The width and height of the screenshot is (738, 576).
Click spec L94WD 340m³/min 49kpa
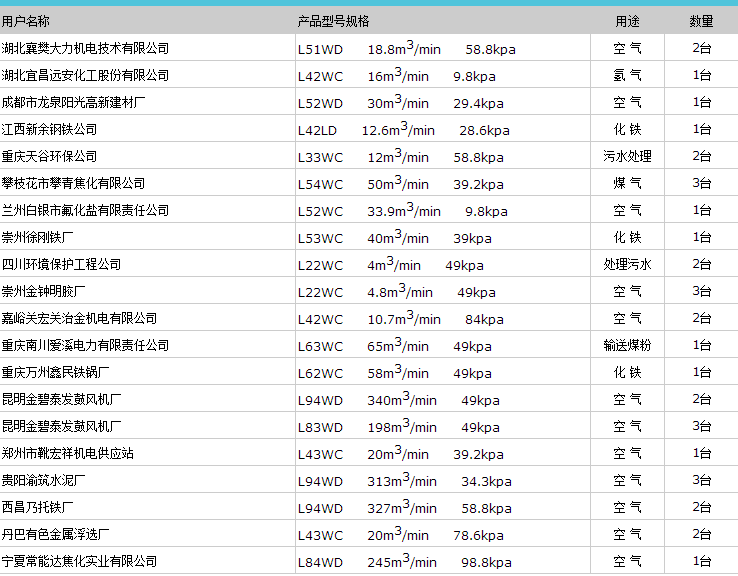399,400
